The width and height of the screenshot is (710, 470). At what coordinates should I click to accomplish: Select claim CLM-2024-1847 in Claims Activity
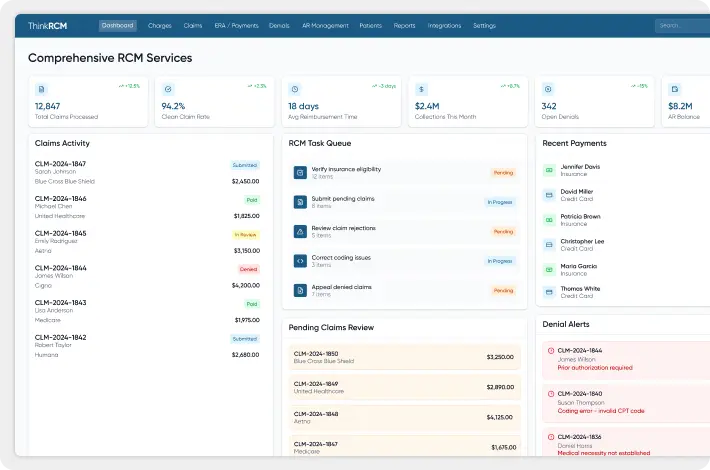pyautogui.click(x=147, y=173)
